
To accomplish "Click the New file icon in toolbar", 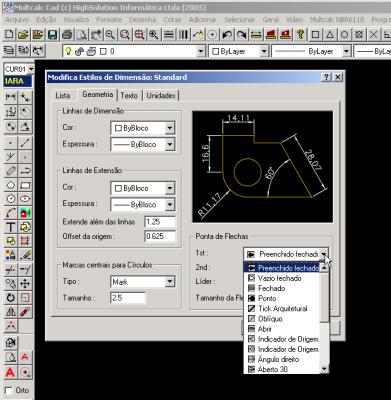I will pyautogui.click(x=9, y=34).
